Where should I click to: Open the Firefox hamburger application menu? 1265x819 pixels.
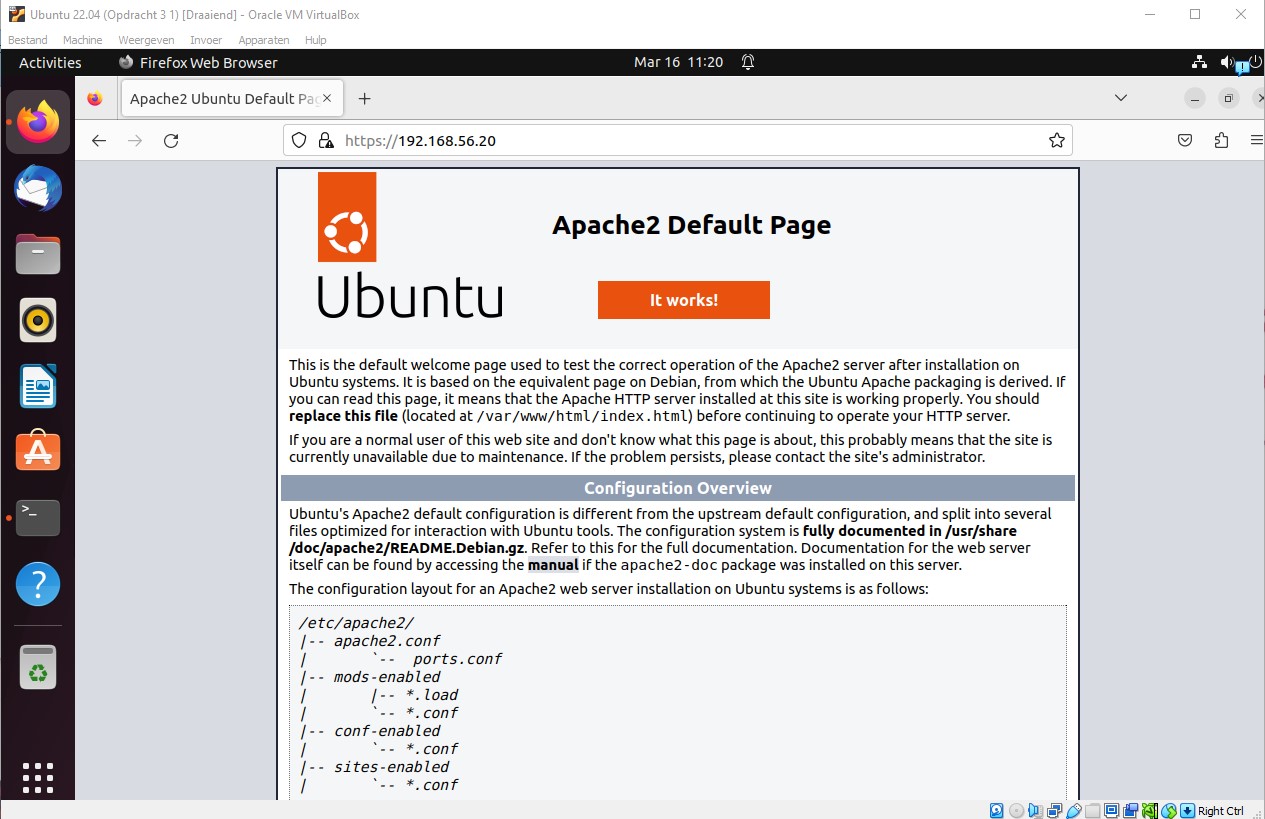[x=1256, y=141]
